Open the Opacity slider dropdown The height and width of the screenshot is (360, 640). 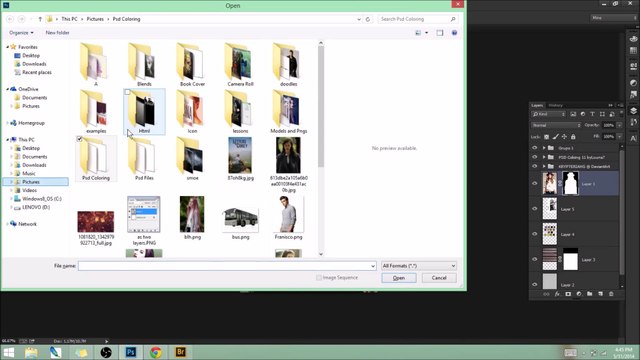[x=619, y=125]
